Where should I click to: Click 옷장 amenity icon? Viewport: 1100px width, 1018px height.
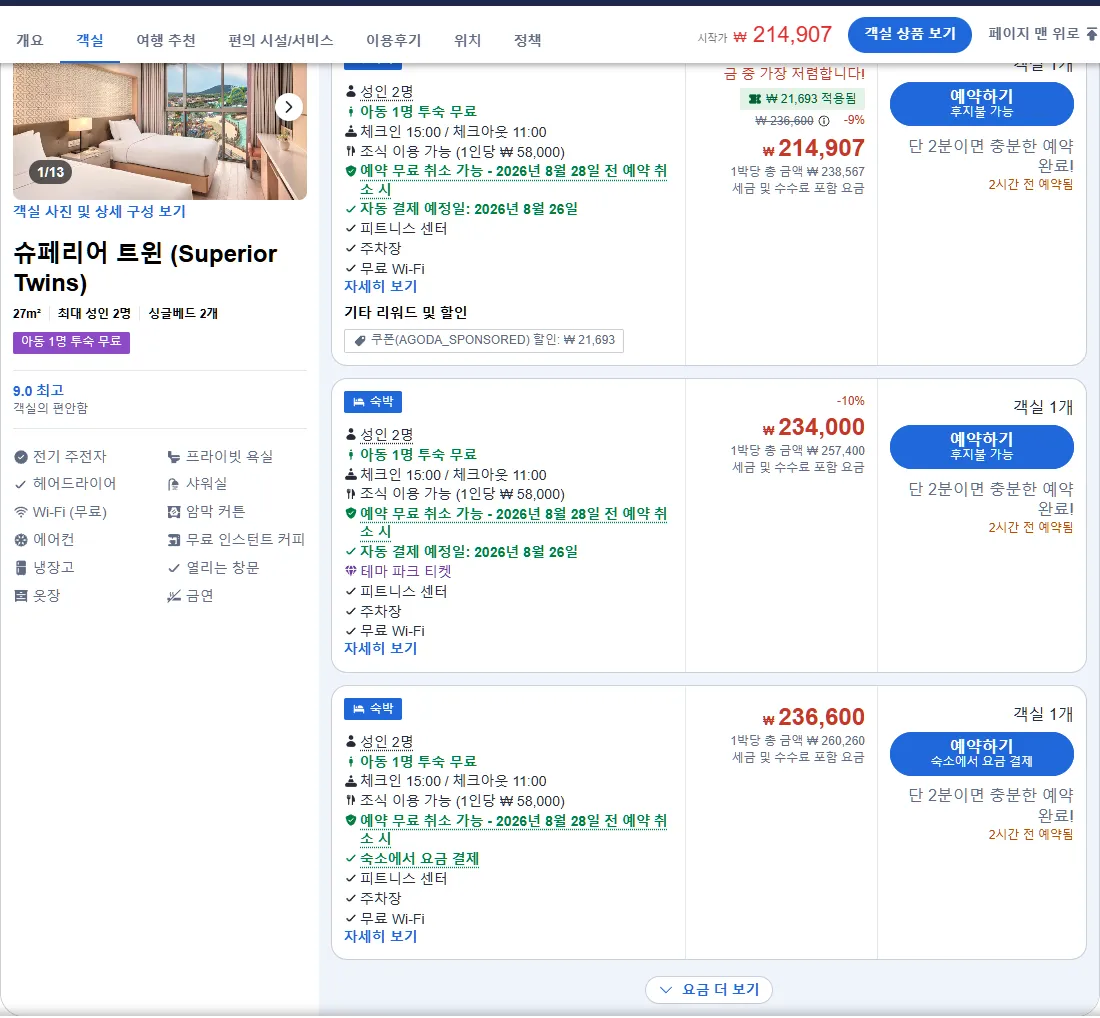point(21,596)
